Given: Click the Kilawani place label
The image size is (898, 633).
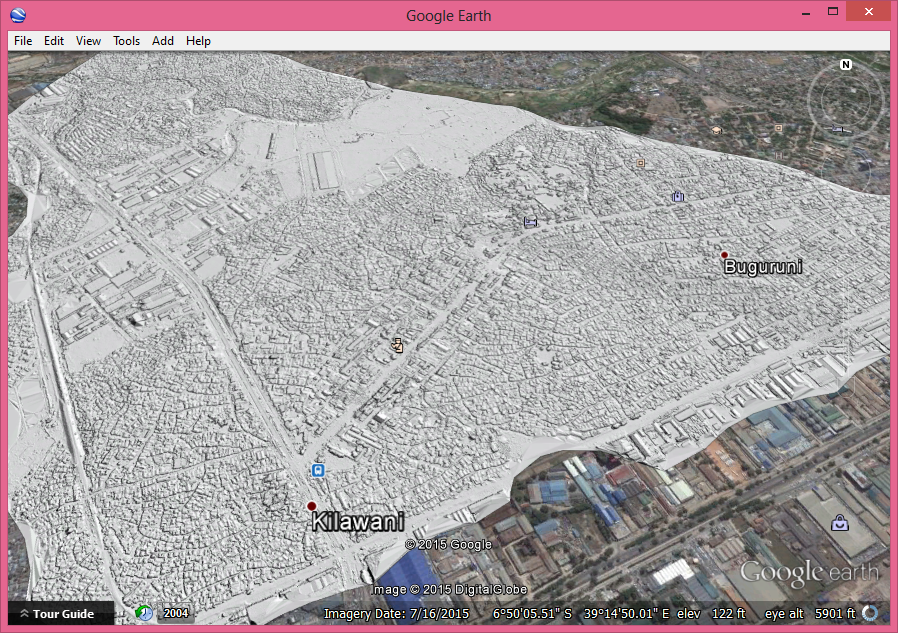Looking at the screenshot, I should (x=358, y=521).
